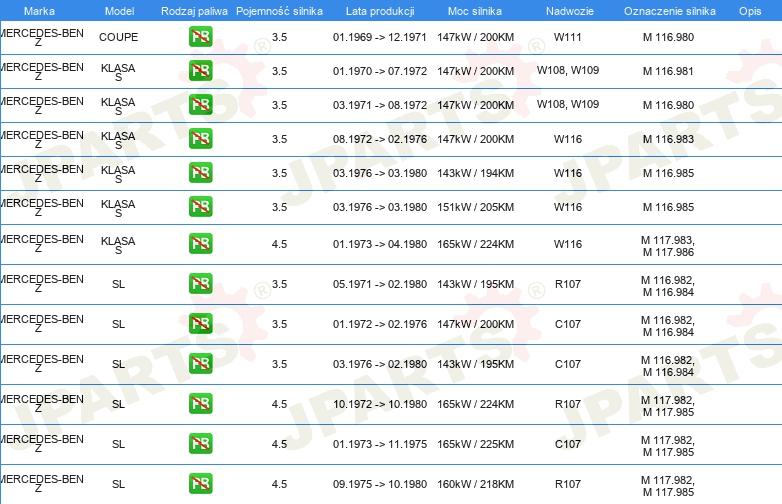Select the date range 09.1975 -> 10.1980
The height and width of the screenshot is (504, 782).
tap(380, 484)
